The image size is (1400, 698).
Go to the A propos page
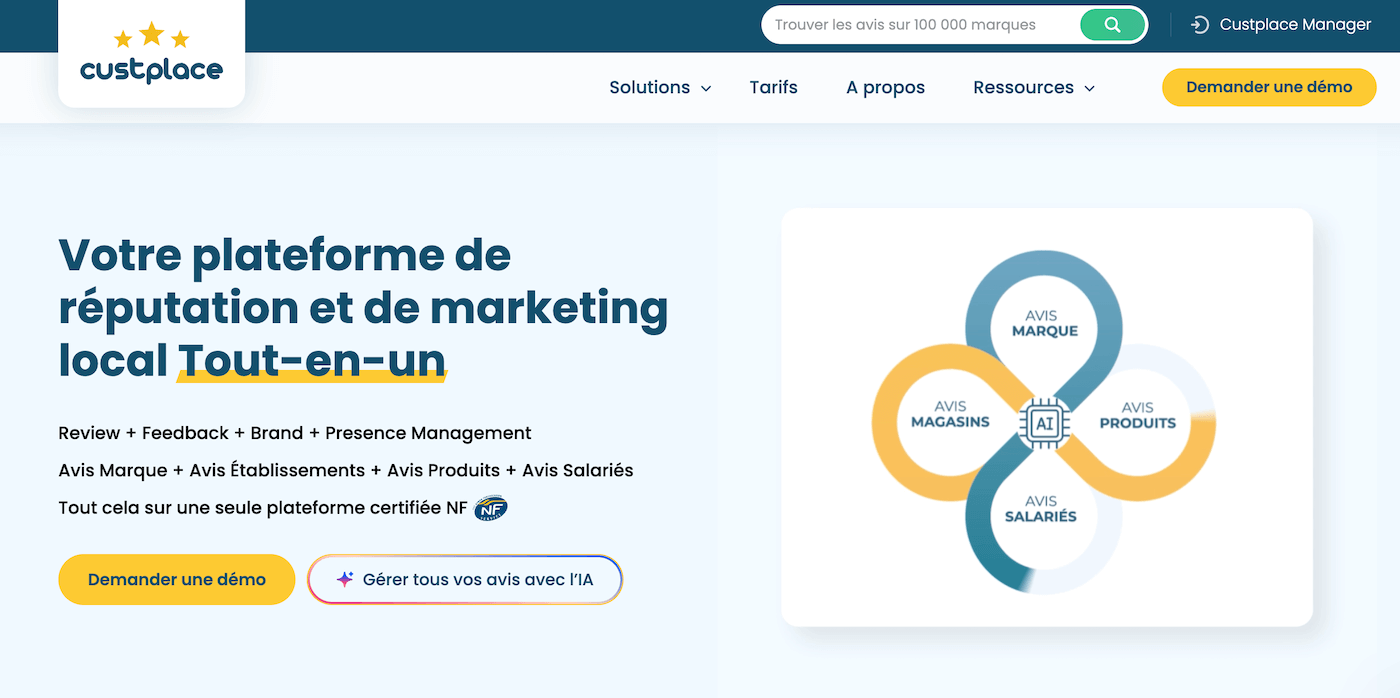885,88
